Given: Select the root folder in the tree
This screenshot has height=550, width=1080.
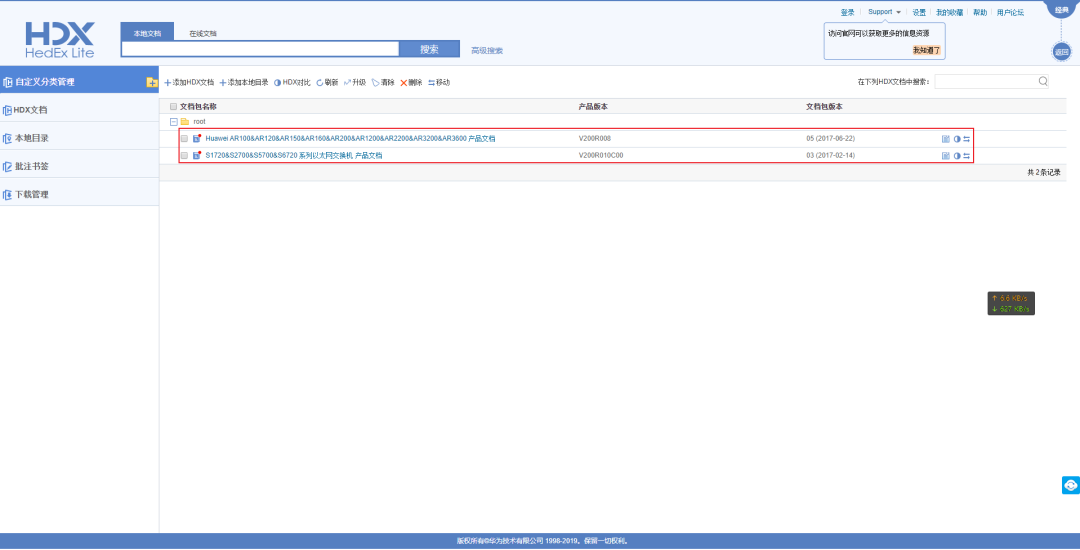Looking at the screenshot, I should click(199, 122).
